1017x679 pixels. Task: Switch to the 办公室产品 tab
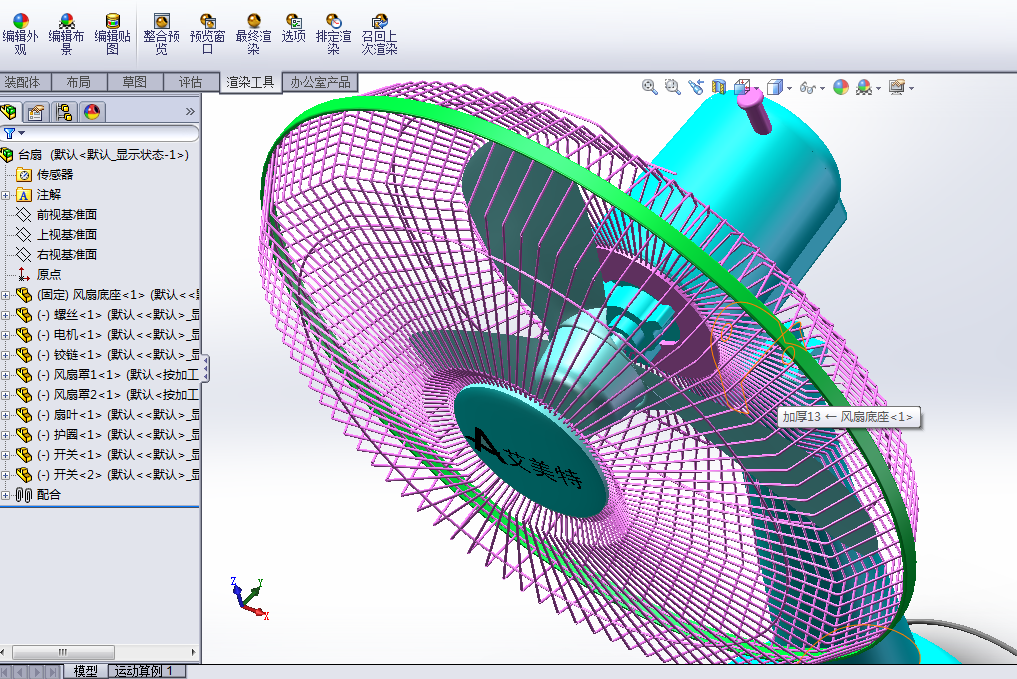pyautogui.click(x=320, y=82)
